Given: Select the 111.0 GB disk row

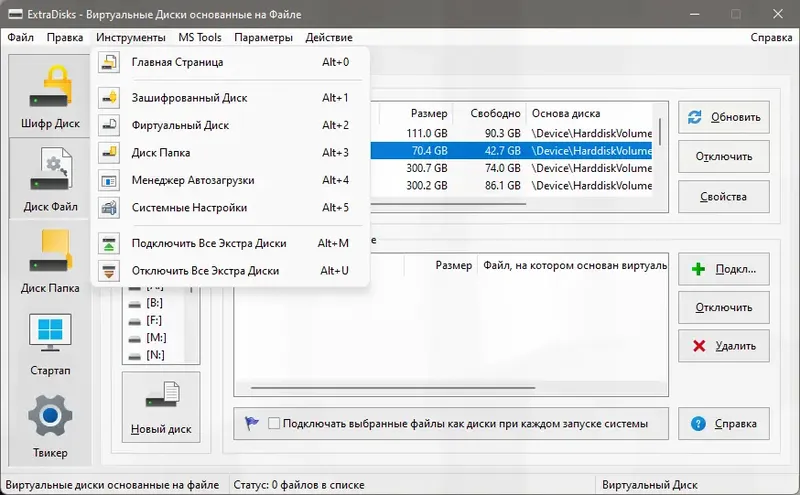Looking at the screenshot, I should 512,134.
